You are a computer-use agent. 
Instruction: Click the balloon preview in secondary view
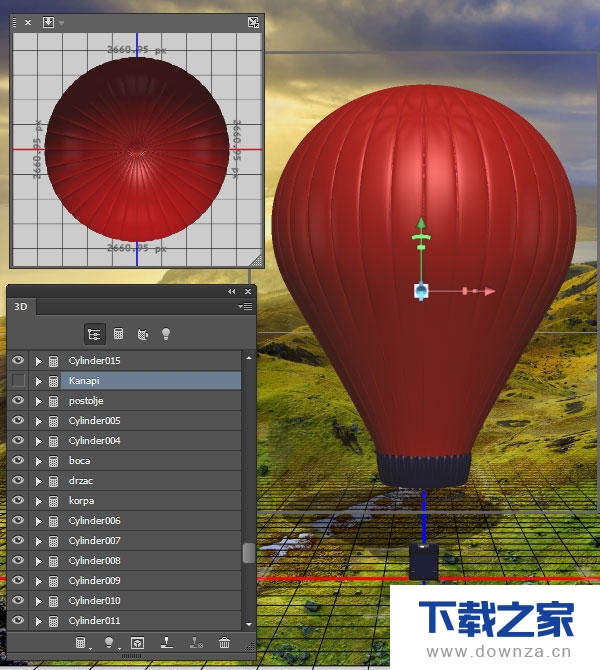click(137, 150)
